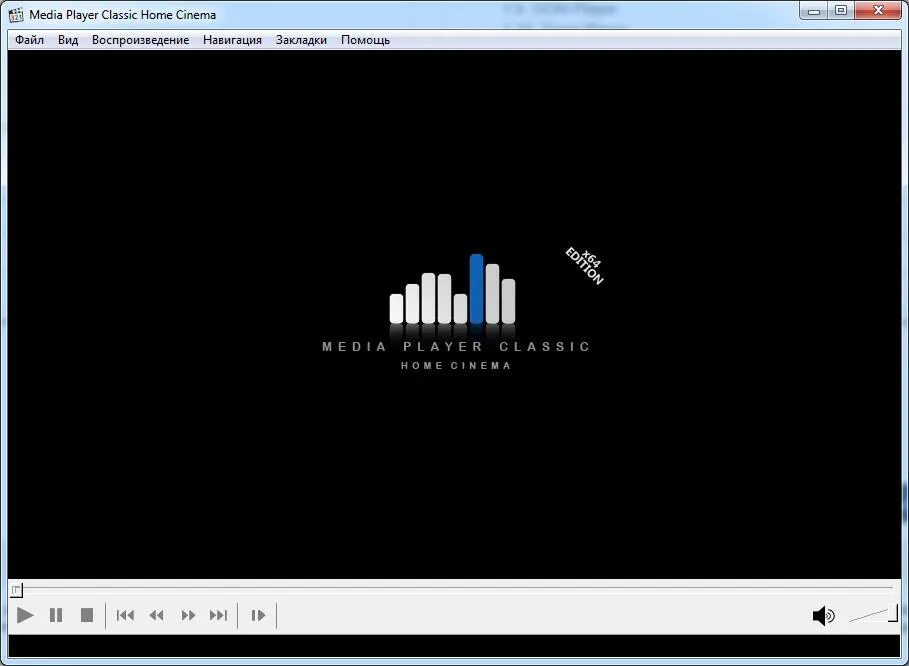Pause playback using the Pause button
909x666 pixels.
56,615
